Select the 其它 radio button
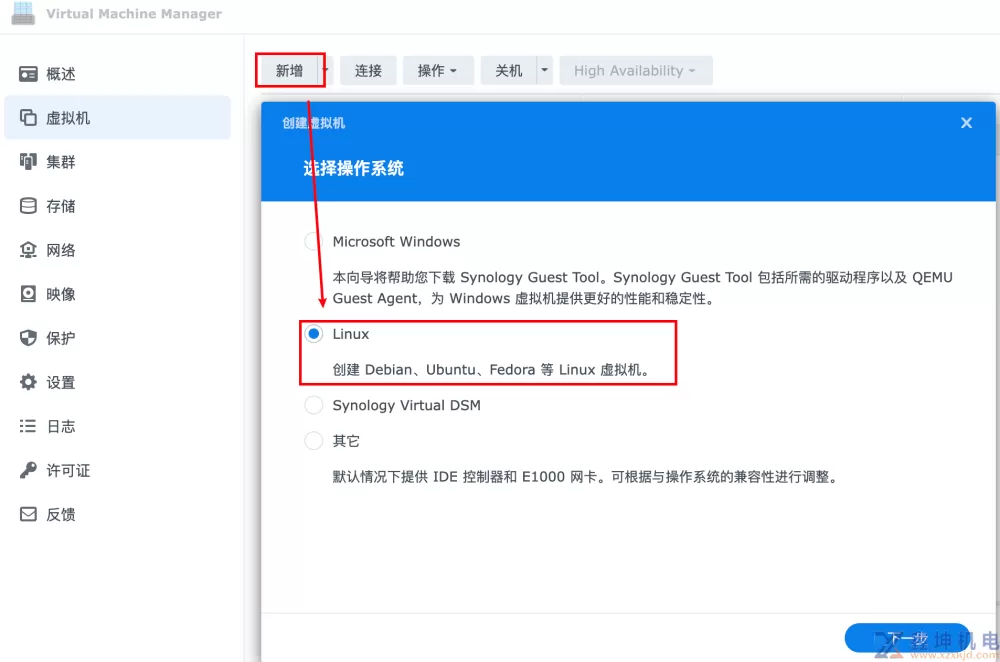This screenshot has width=1000, height=662. (x=313, y=441)
